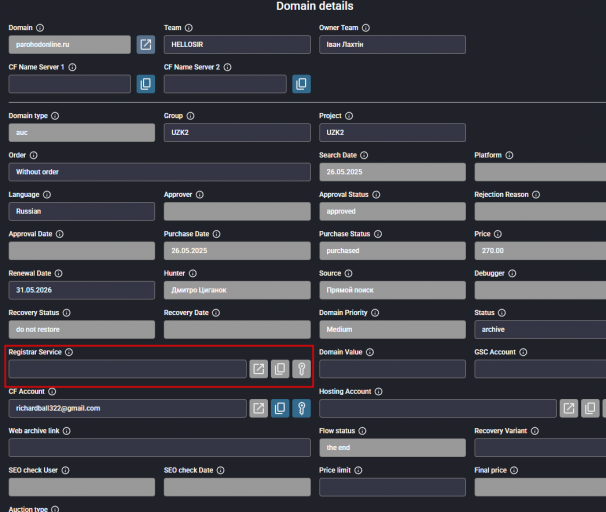Open the CF Account external link icon
This screenshot has width=606, height=512.
[259, 408]
